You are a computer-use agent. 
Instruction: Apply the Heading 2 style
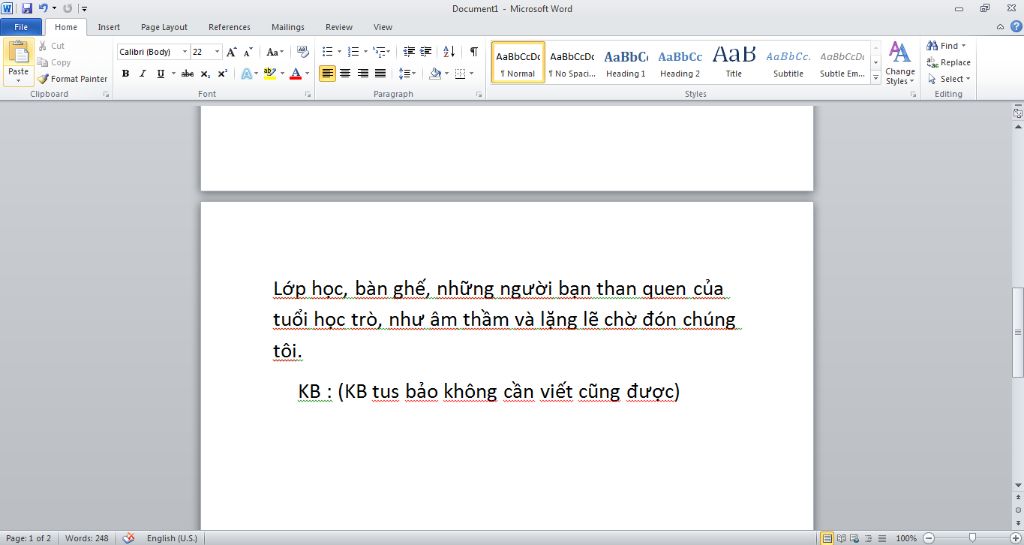(x=680, y=63)
